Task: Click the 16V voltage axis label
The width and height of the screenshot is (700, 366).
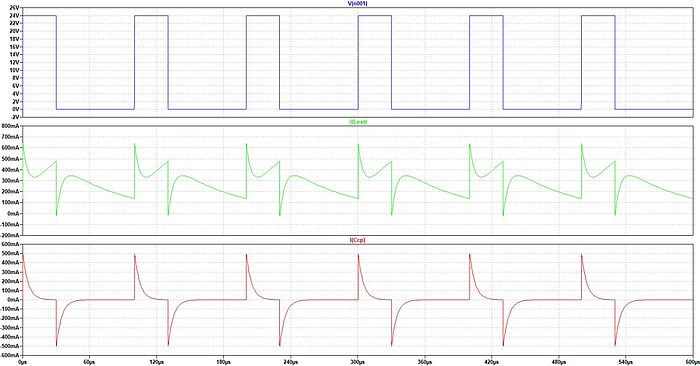Action: point(15,47)
